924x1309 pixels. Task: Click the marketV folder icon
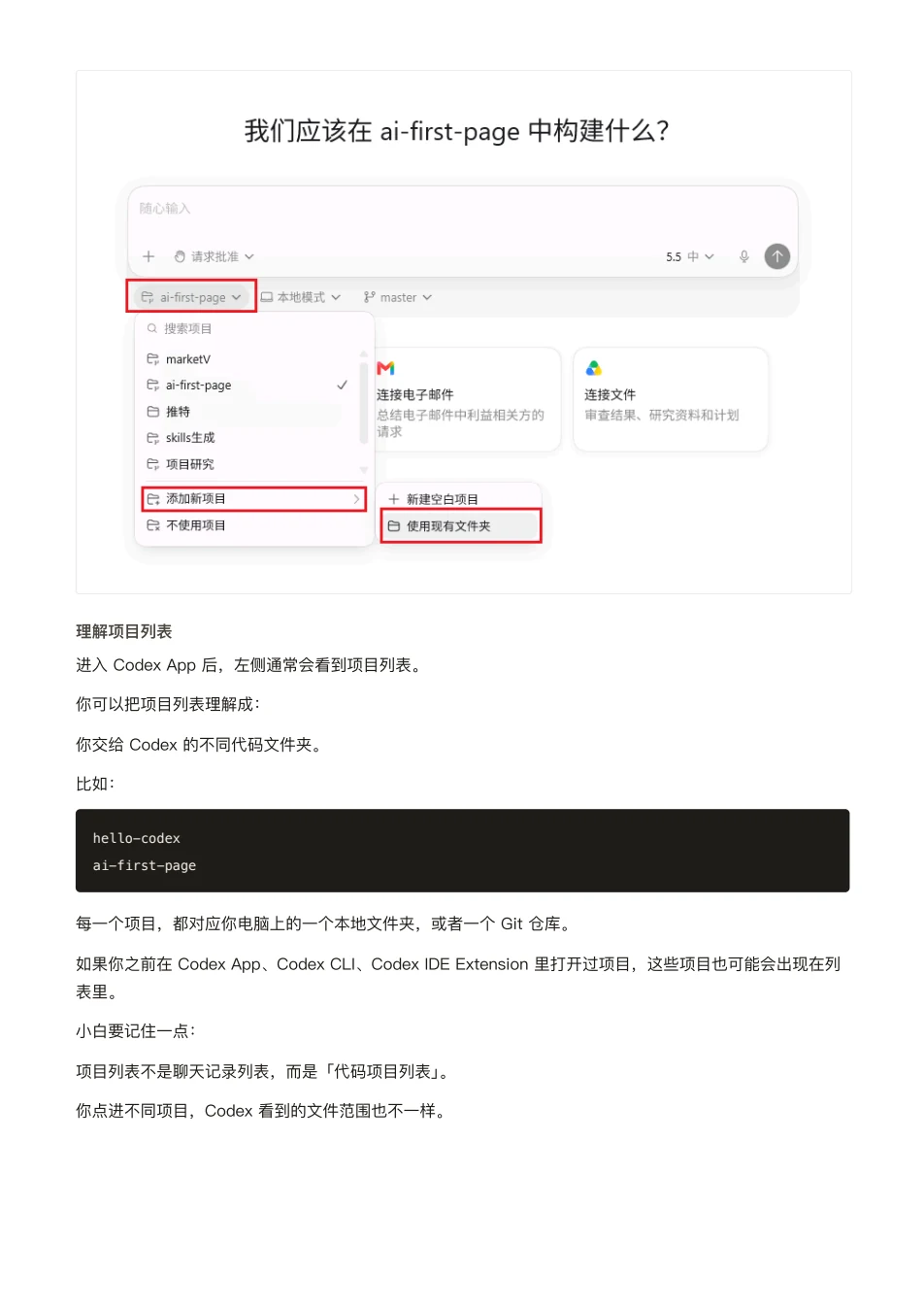click(152, 359)
